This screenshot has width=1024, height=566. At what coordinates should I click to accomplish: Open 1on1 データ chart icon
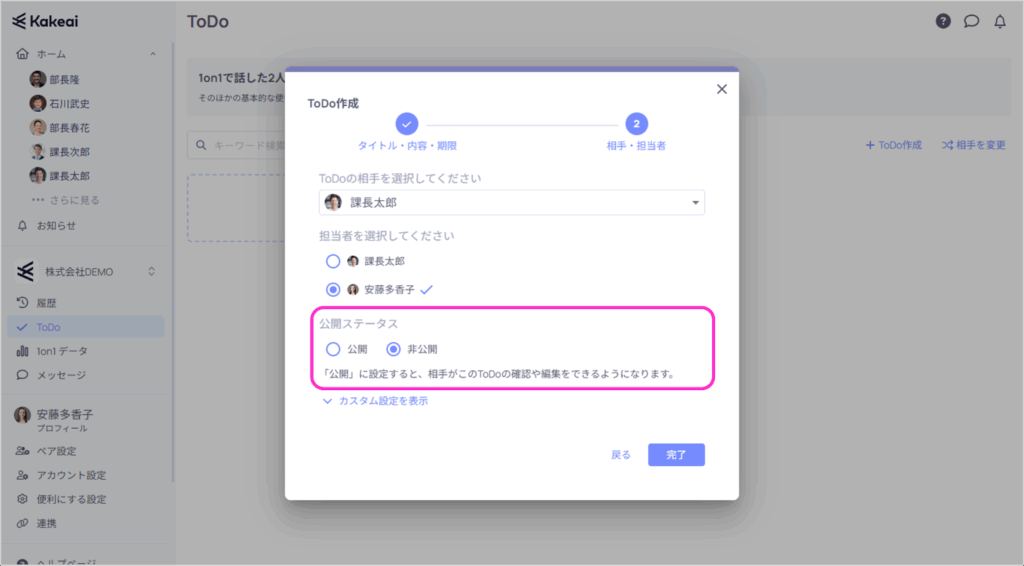tap(22, 351)
